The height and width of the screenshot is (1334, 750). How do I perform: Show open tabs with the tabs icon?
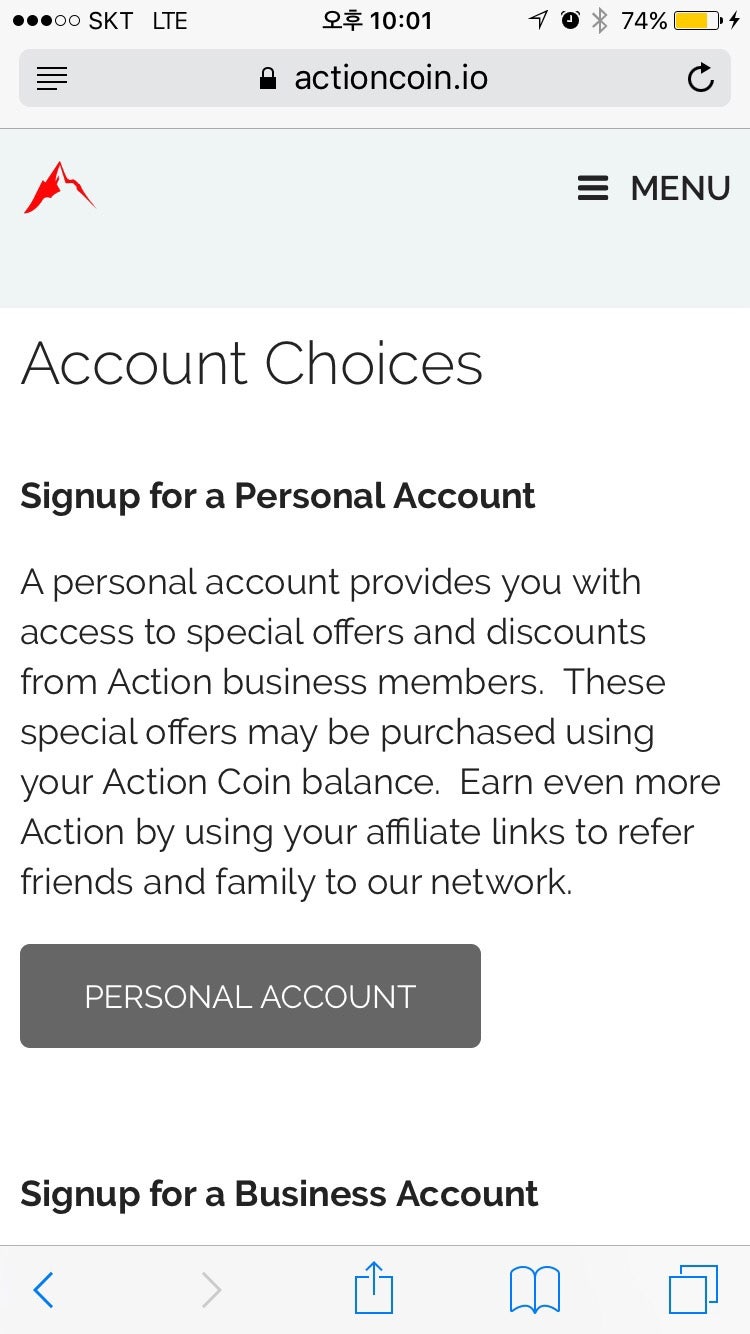[x=693, y=1289]
